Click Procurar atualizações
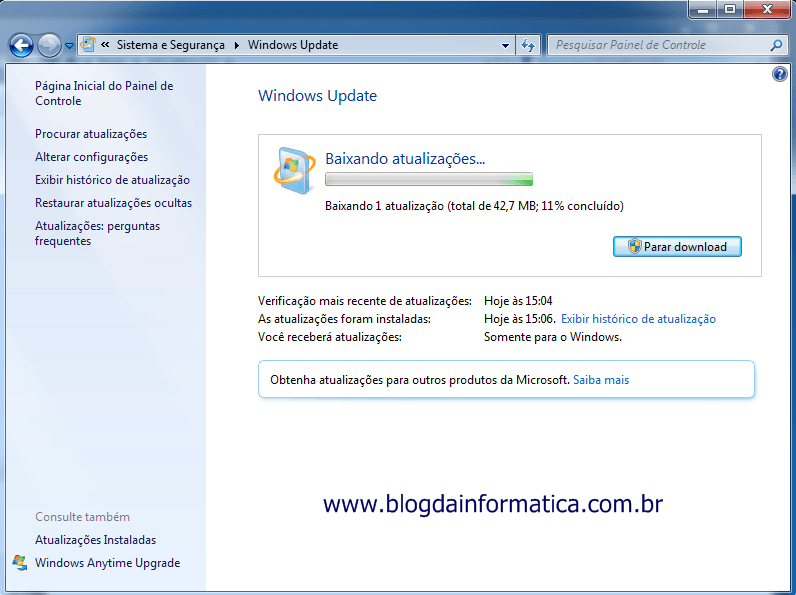Image resolution: width=796 pixels, height=595 pixels. pos(91,134)
